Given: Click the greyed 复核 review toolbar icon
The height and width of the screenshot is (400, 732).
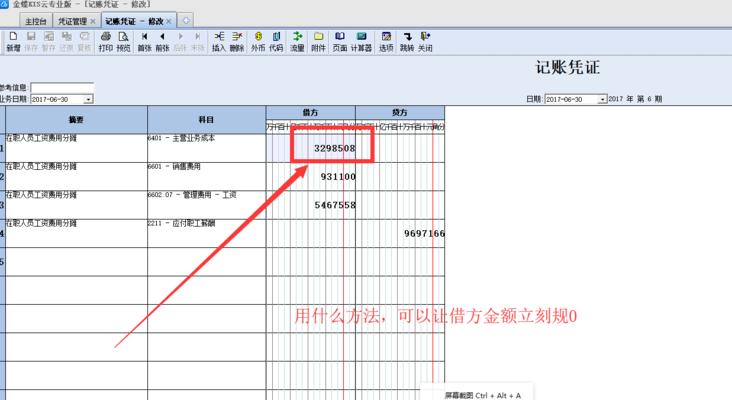Looking at the screenshot, I should (84, 42).
